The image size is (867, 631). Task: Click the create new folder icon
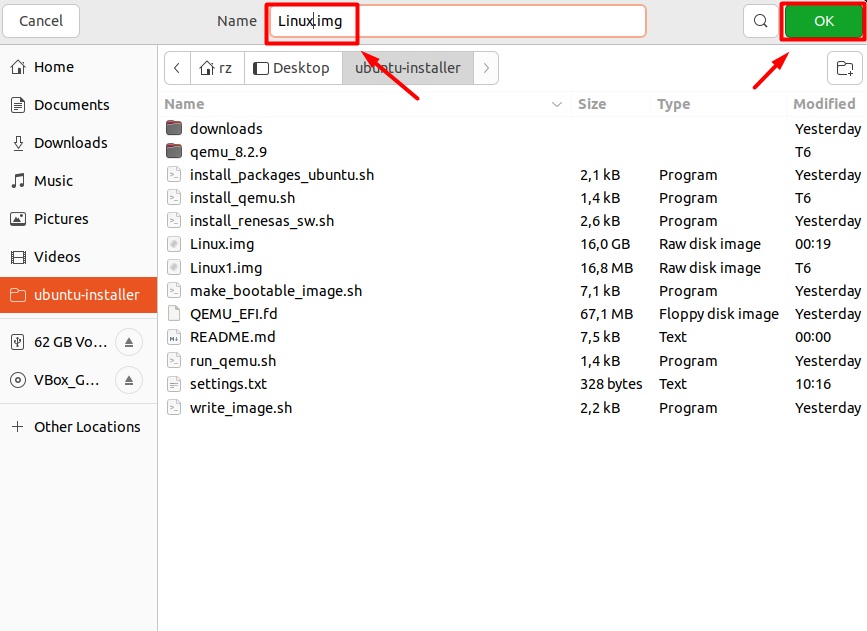click(844, 68)
